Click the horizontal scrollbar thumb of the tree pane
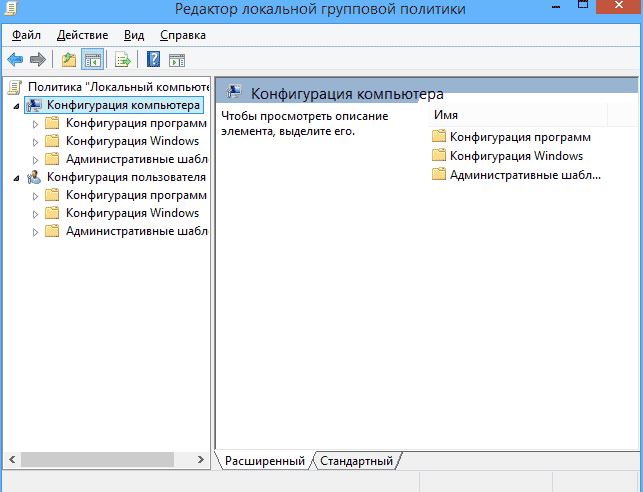This screenshot has height=492, width=643. [x=98, y=460]
